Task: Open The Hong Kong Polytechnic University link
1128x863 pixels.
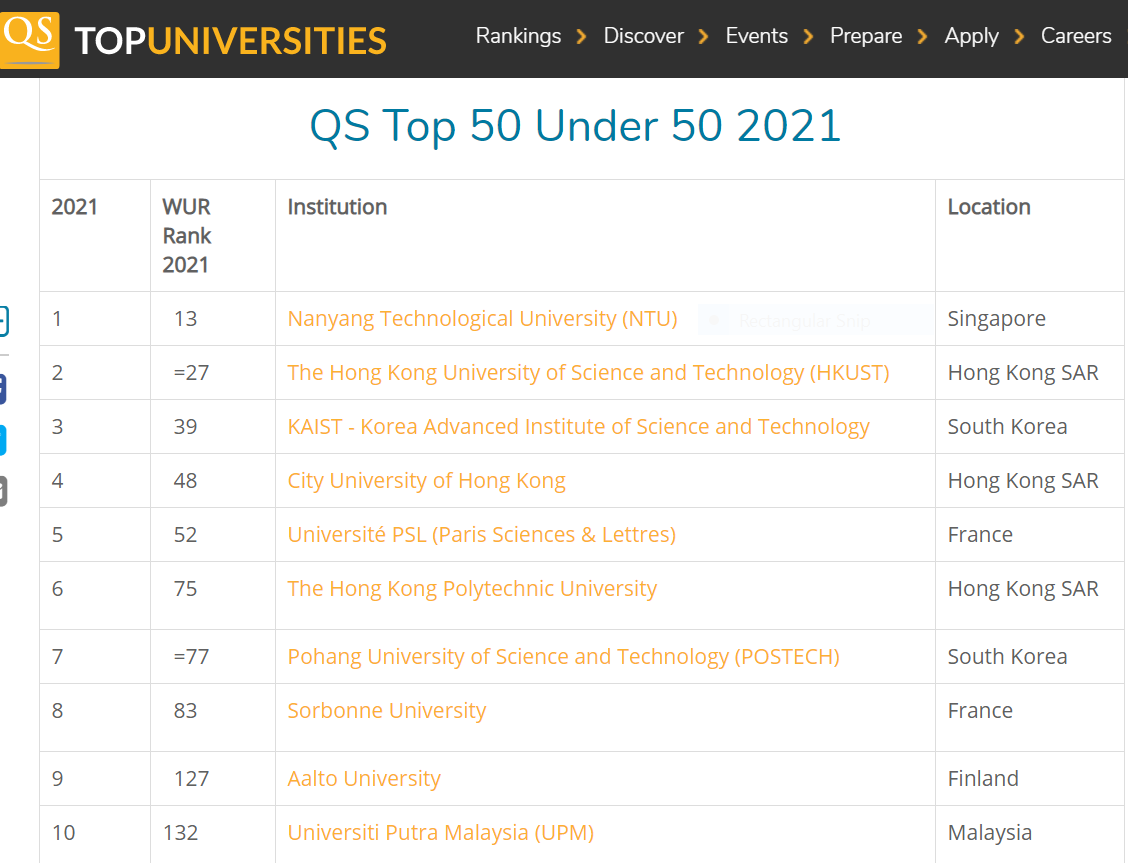Action: pyautogui.click(x=472, y=588)
